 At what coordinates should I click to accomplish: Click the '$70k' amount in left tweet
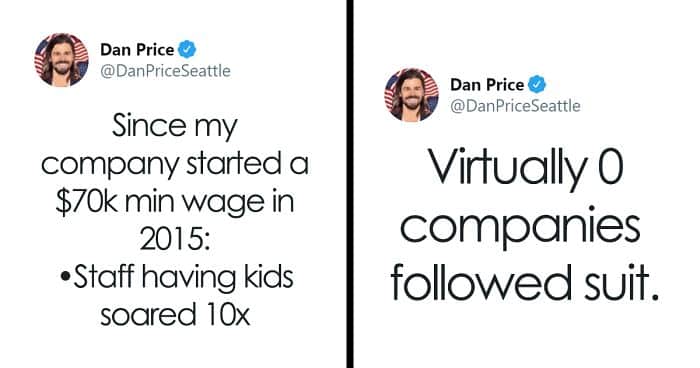[86, 202]
